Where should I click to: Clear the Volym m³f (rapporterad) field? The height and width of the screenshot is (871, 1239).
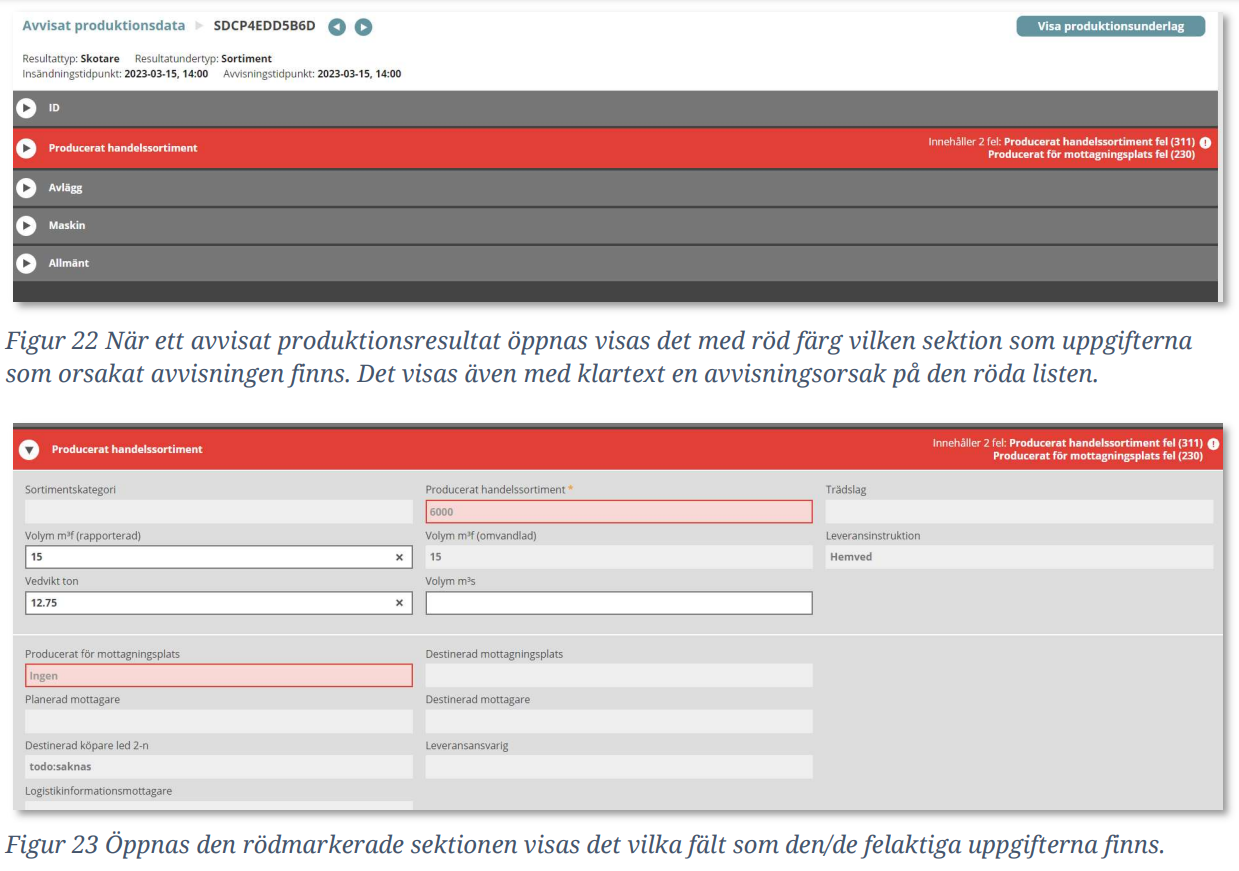pos(399,557)
